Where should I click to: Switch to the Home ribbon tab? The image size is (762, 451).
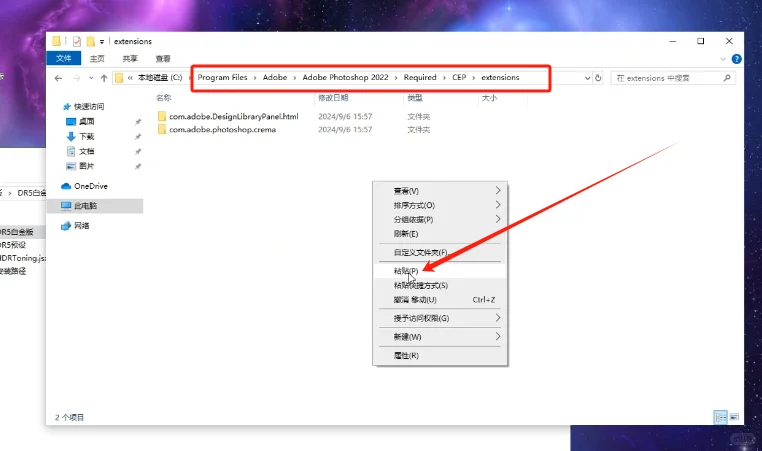coord(97,58)
